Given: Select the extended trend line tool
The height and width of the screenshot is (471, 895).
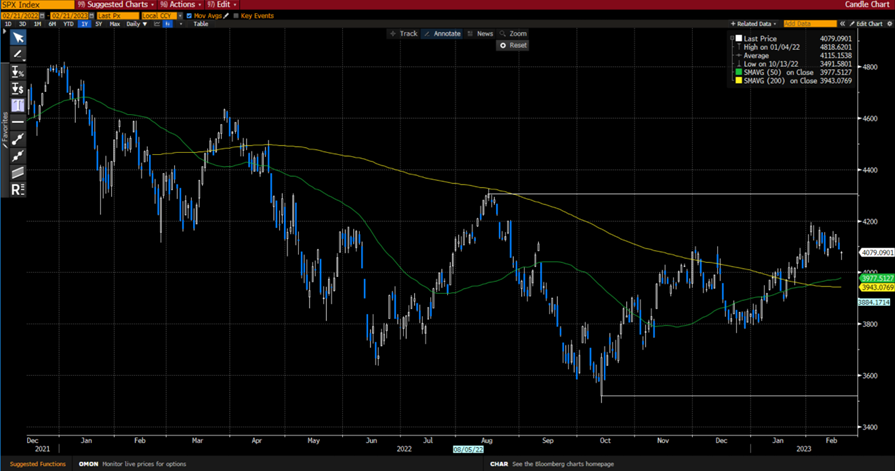Looking at the screenshot, I should coord(18,155).
